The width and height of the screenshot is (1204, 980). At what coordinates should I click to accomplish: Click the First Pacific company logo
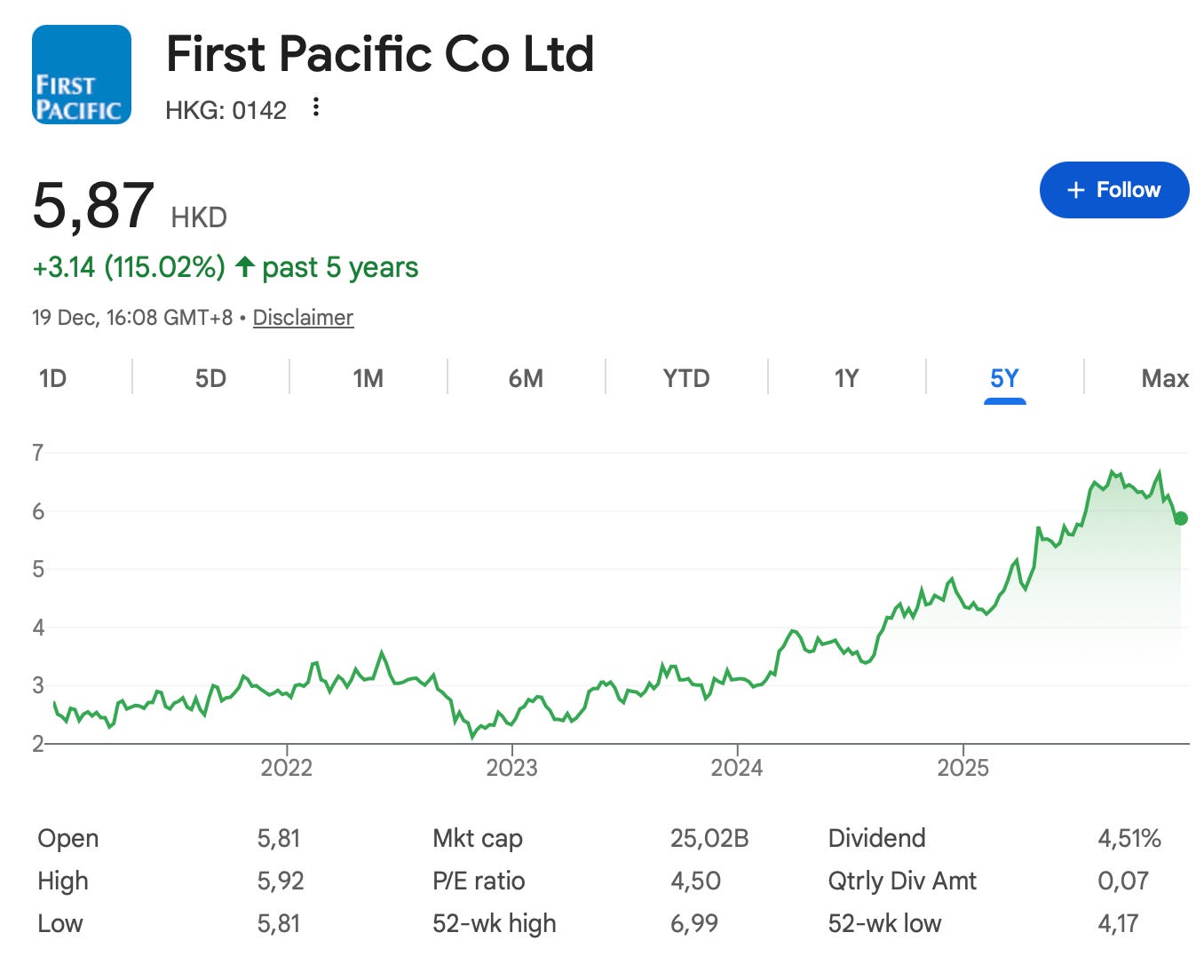[82, 75]
